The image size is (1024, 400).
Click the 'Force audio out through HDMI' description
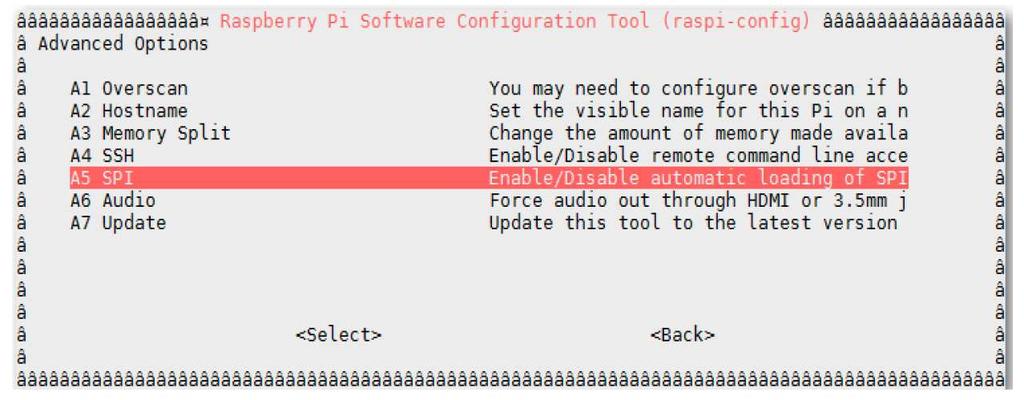(x=698, y=200)
